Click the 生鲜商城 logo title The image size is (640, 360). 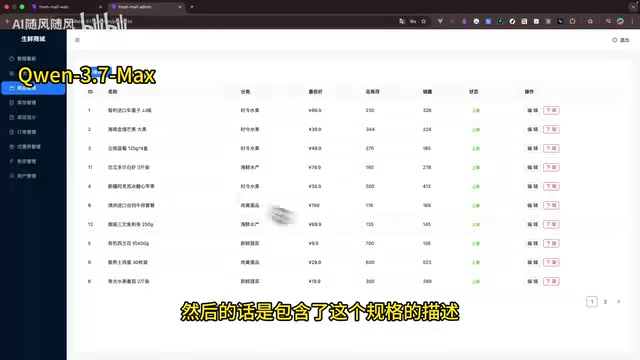tap(33, 39)
